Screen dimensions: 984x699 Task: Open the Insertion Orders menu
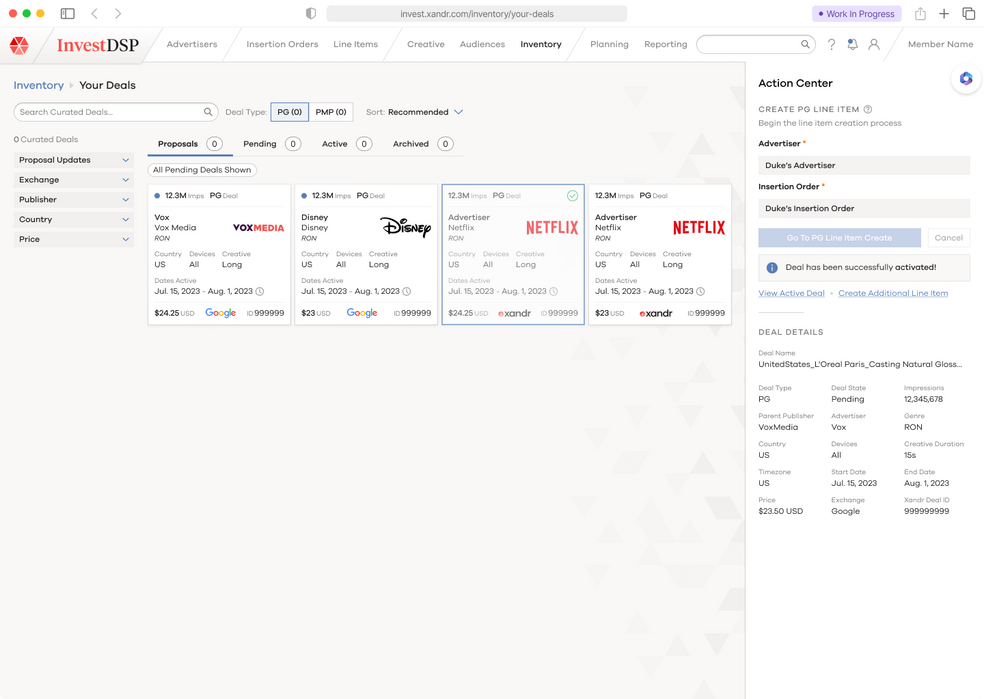point(282,44)
